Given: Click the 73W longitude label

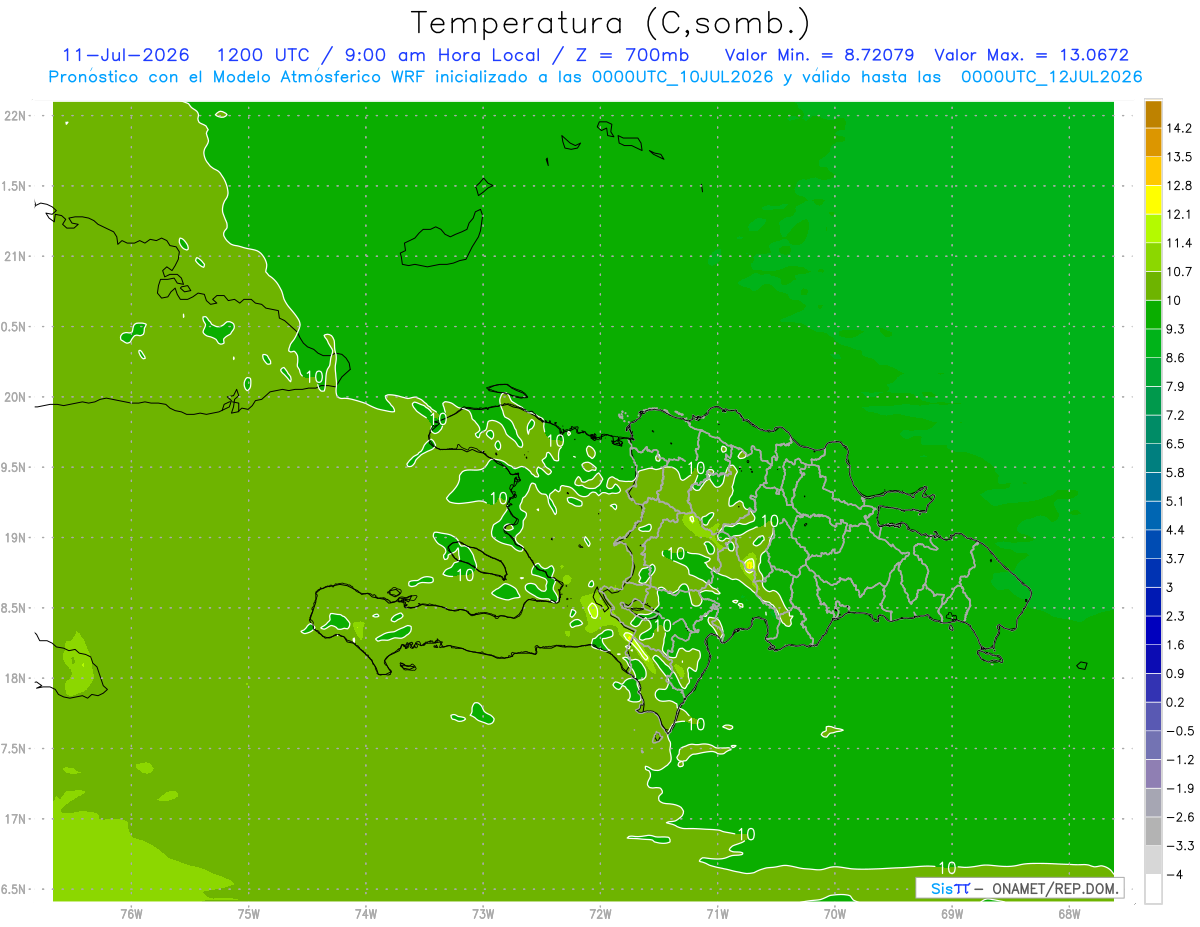Looking at the screenshot, I should pos(483,913).
